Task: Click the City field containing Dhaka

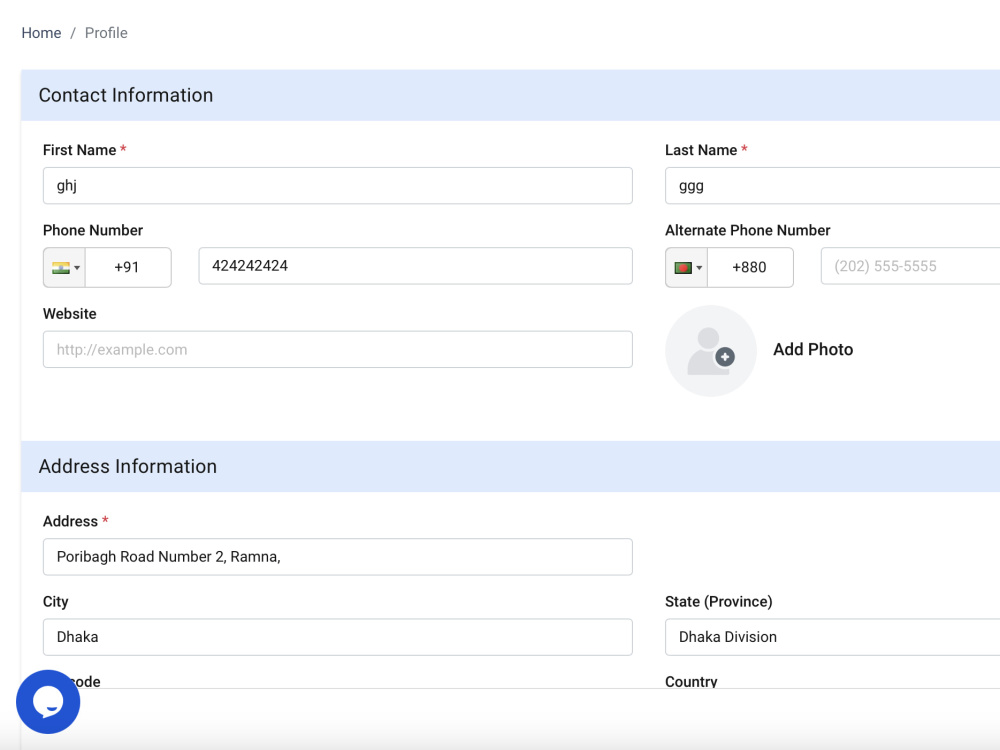Action: 337,637
